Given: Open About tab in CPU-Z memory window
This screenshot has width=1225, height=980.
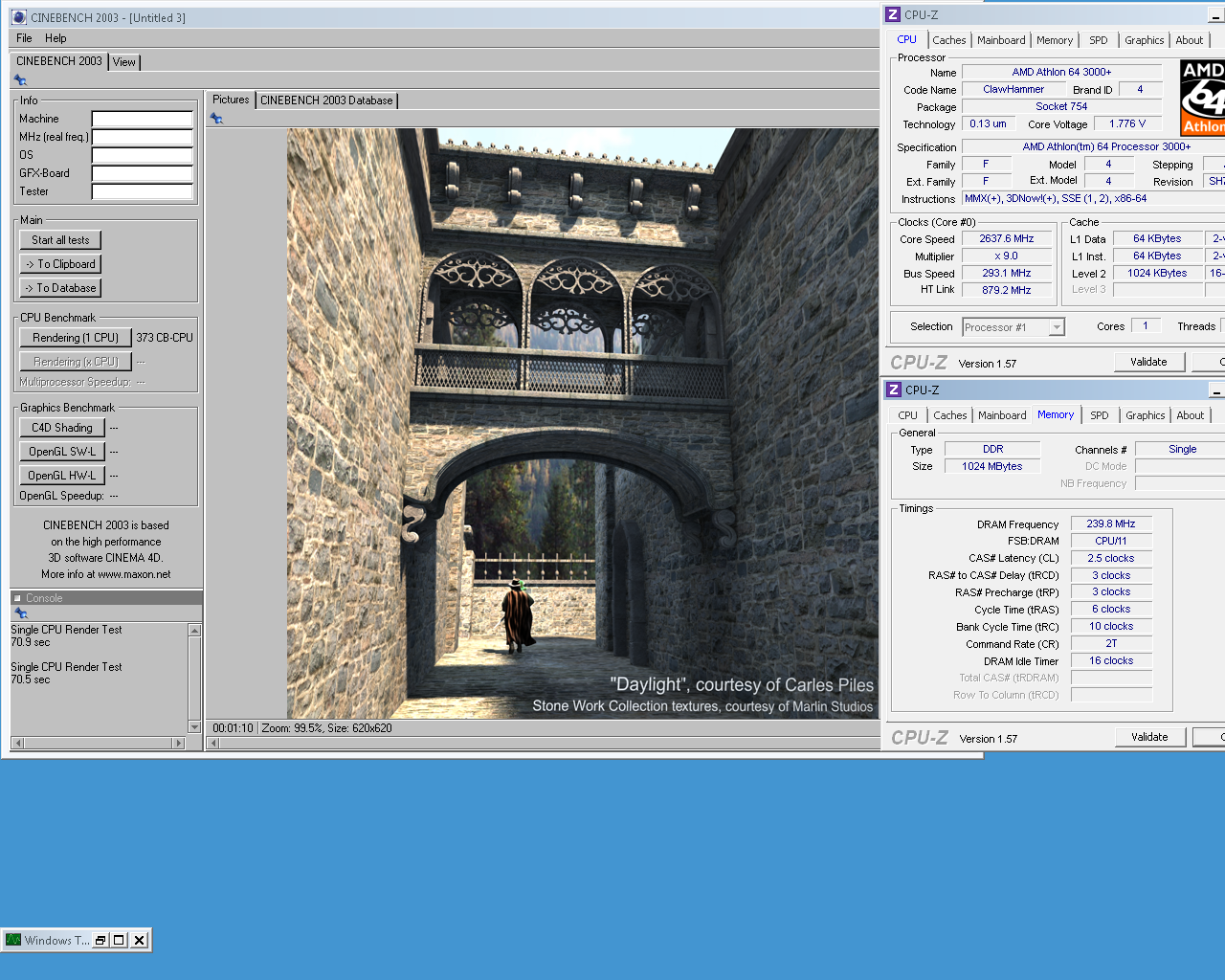Looking at the screenshot, I should (x=1191, y=415).
